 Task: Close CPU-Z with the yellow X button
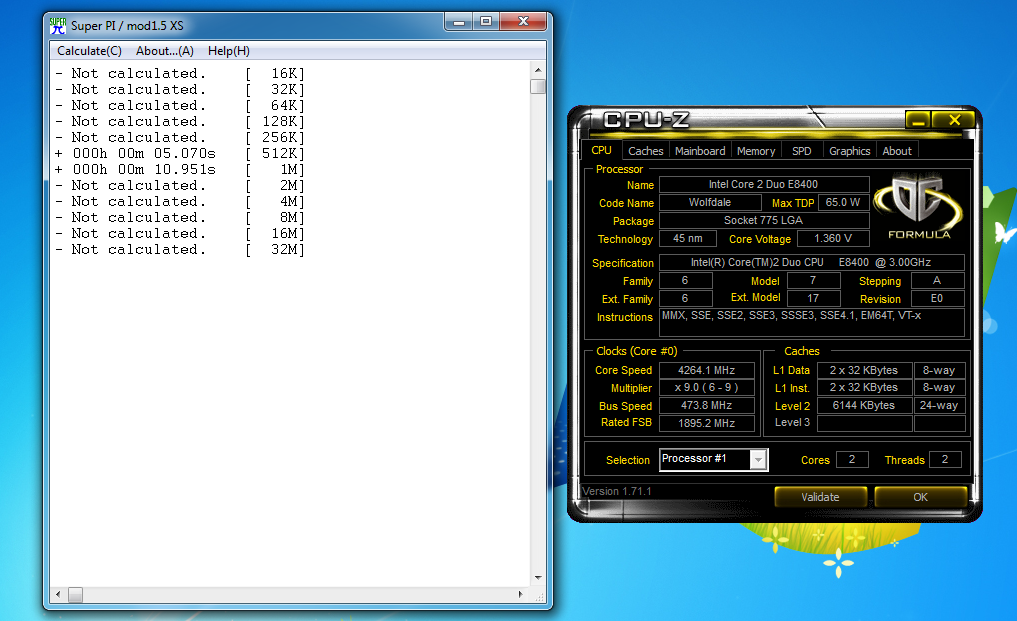tap(953, 120)
